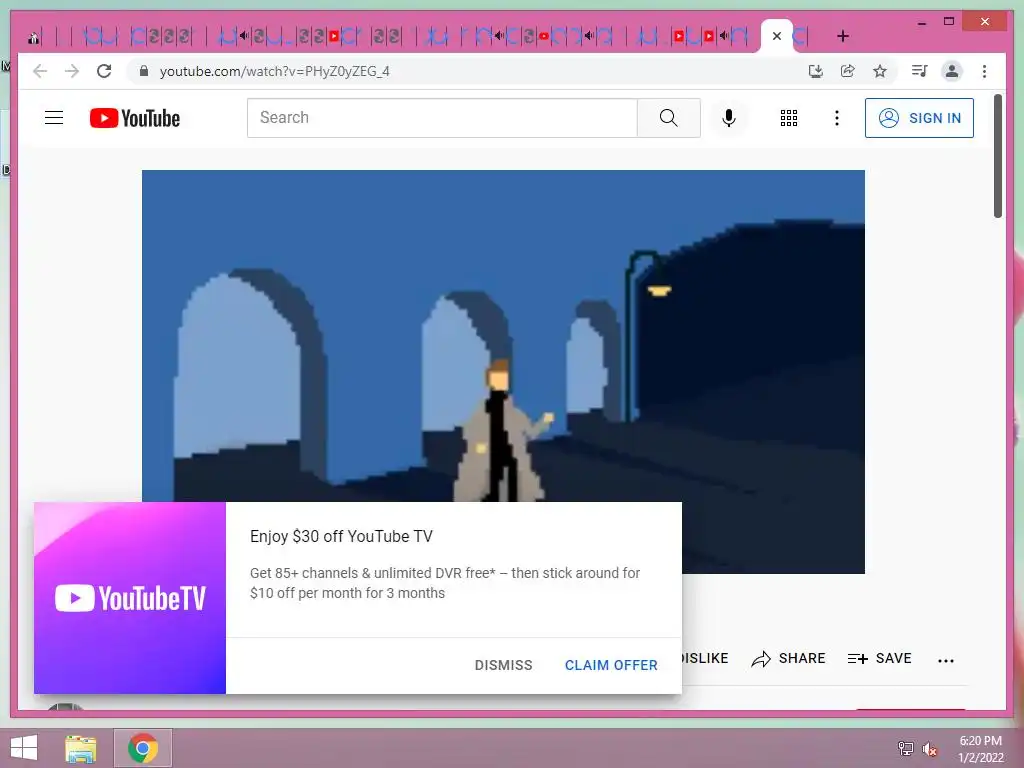Open the network tray icon
This screenshot has width=1024, height=768.
coord(906,749)
